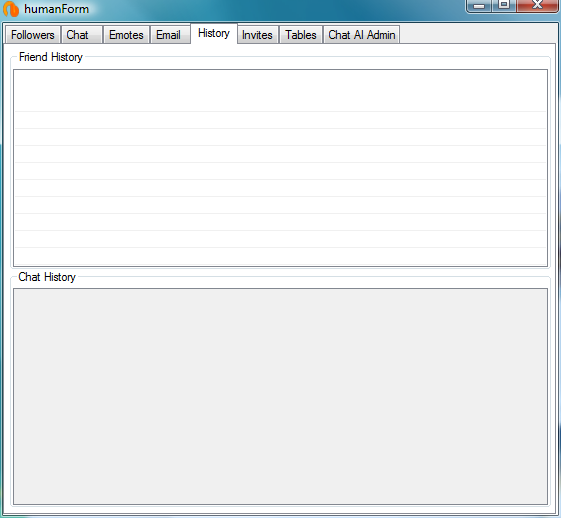The image size is (561, 518).
Task: Click the active History tab
Action: [214, 33]
